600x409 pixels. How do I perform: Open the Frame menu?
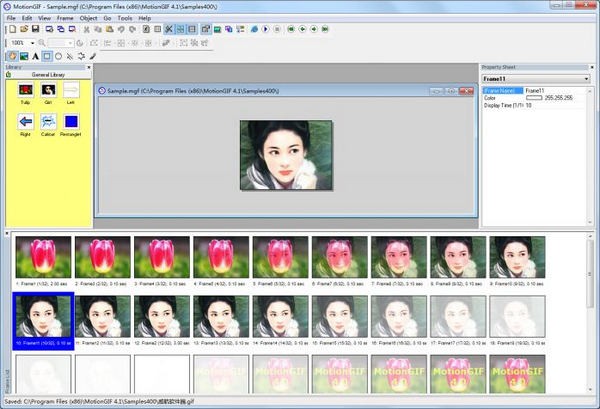65,18
